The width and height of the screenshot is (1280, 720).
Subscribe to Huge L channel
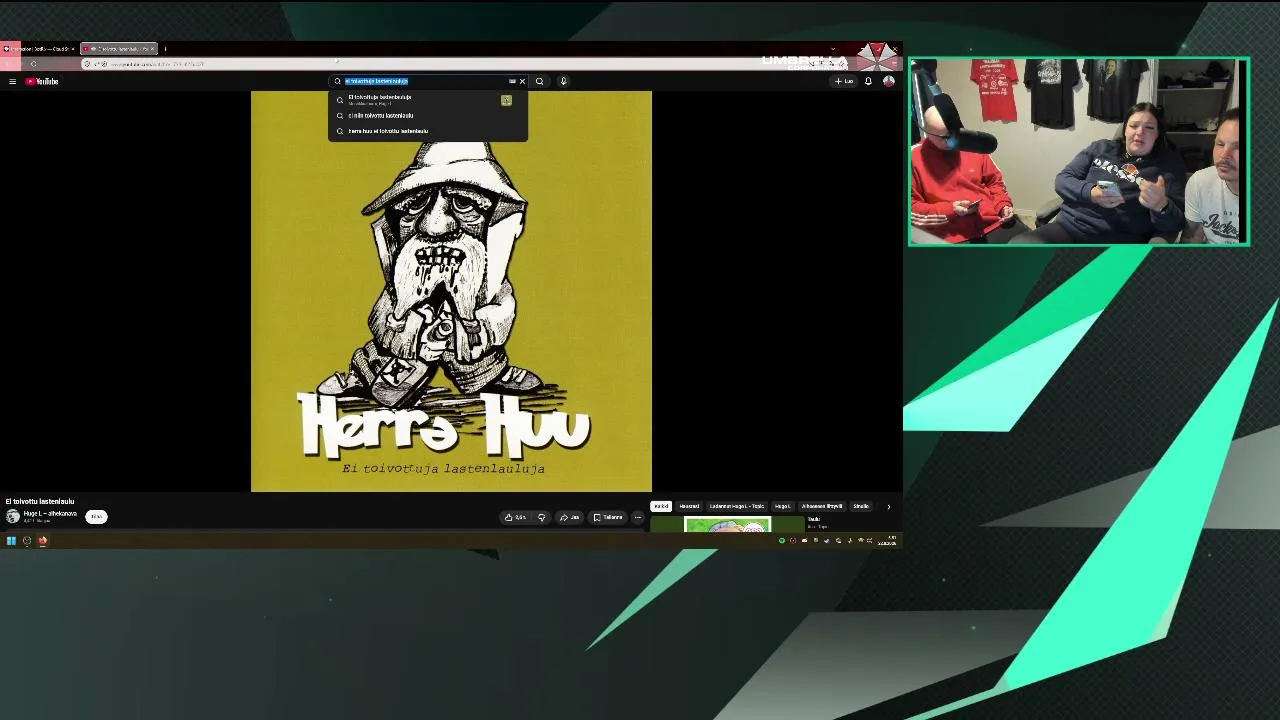(96, 517)
